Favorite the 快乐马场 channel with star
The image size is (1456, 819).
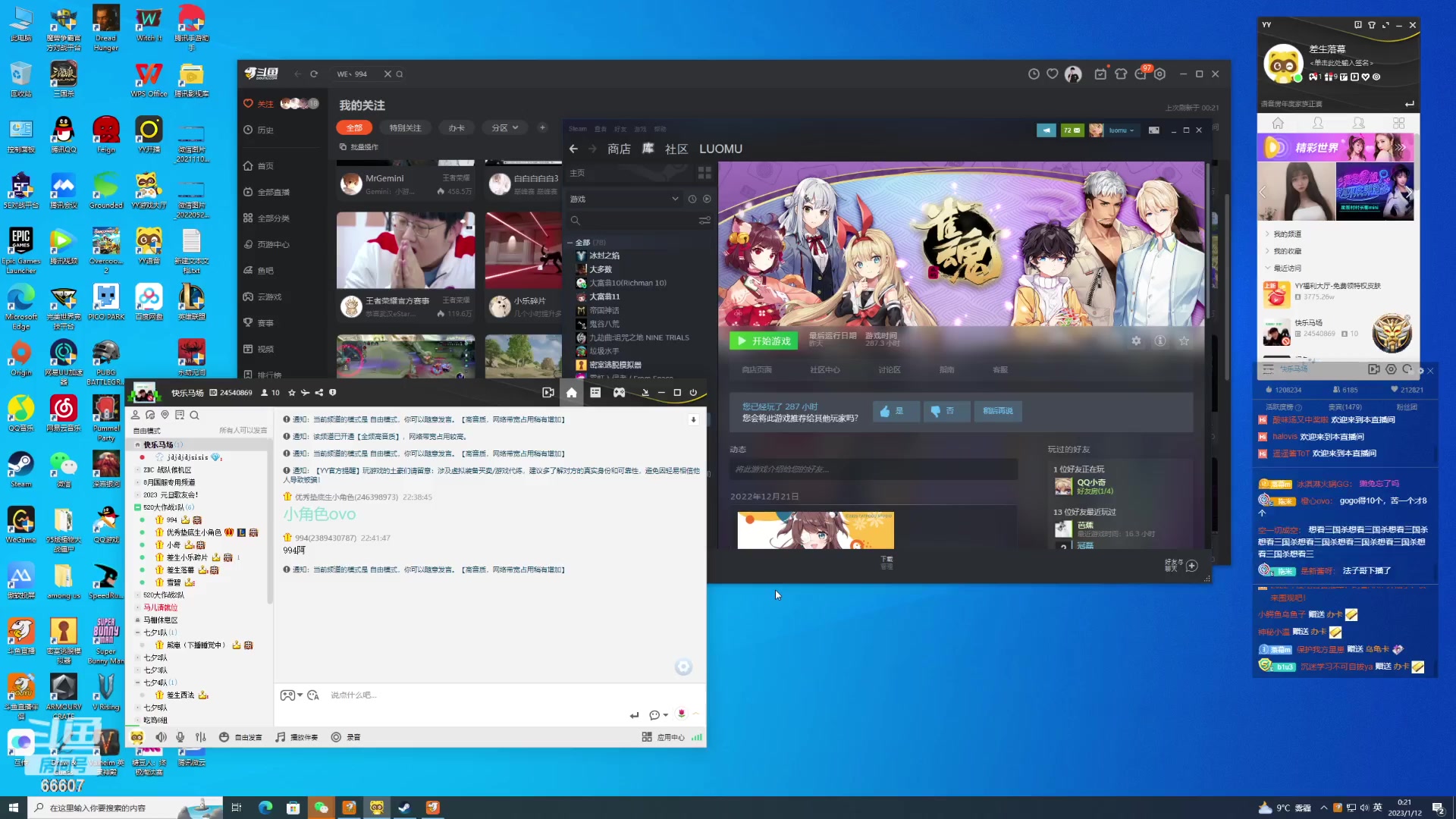click(292, 393)
